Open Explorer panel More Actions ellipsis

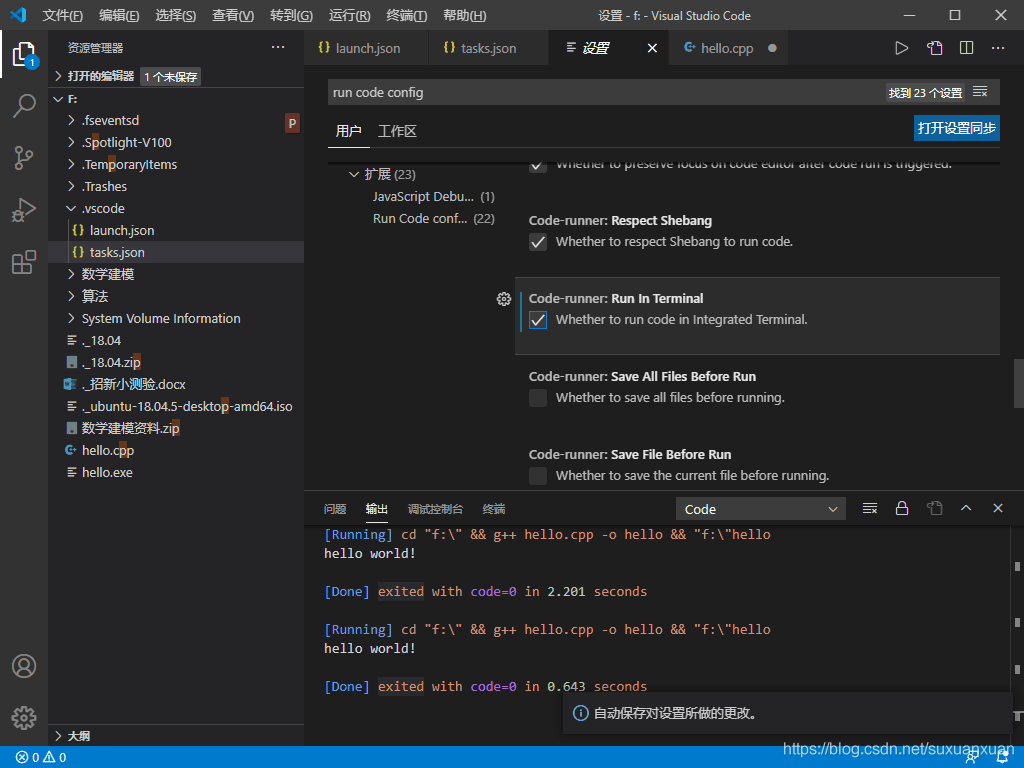click(x=278, y=47)
